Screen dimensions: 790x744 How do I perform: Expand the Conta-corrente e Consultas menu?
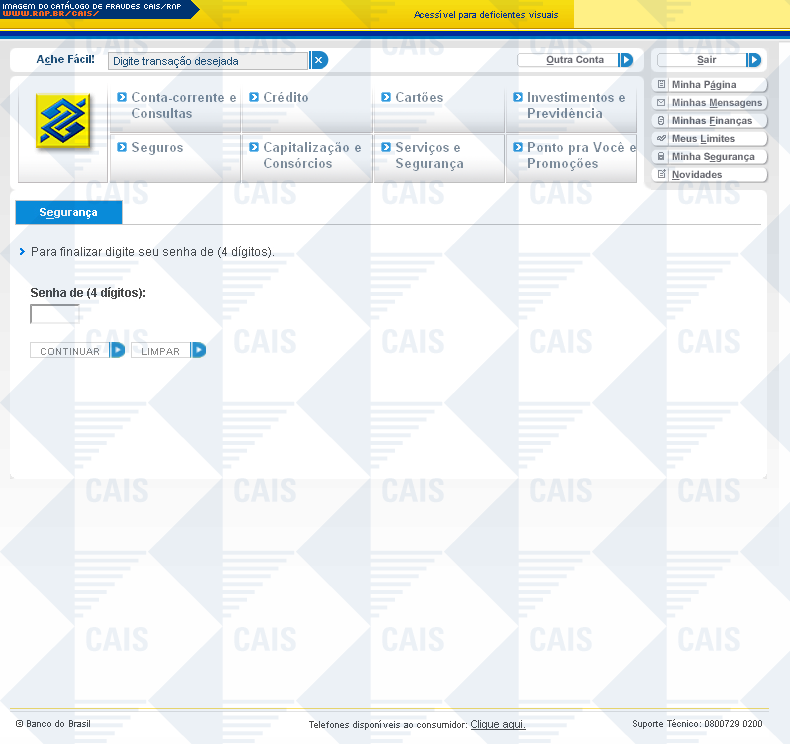[176, 105]
